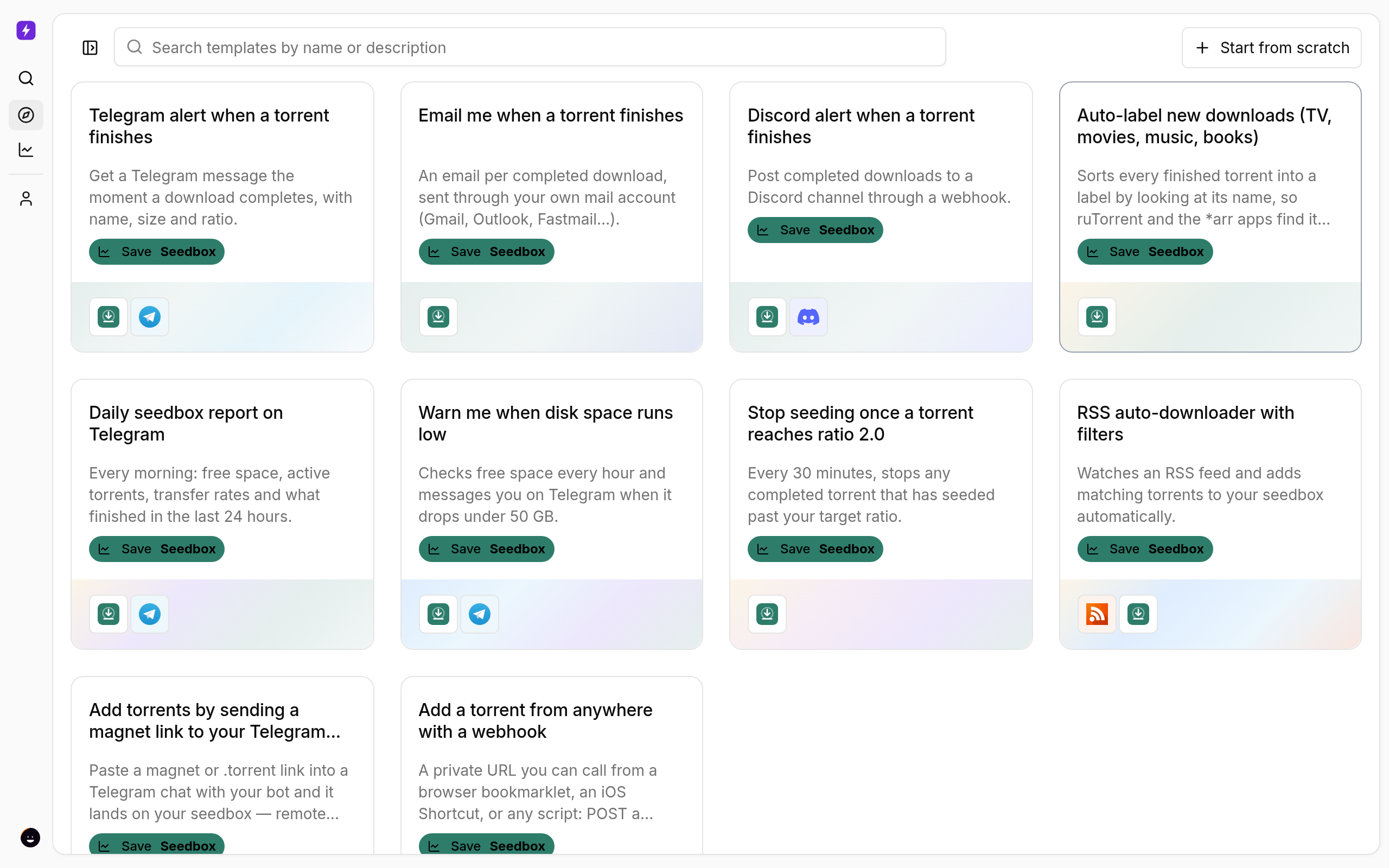Image resolution: width=1389 pixels, height=868 pixels.
Task: Click description 'An email per completed download'
Action: click(546, 197)
